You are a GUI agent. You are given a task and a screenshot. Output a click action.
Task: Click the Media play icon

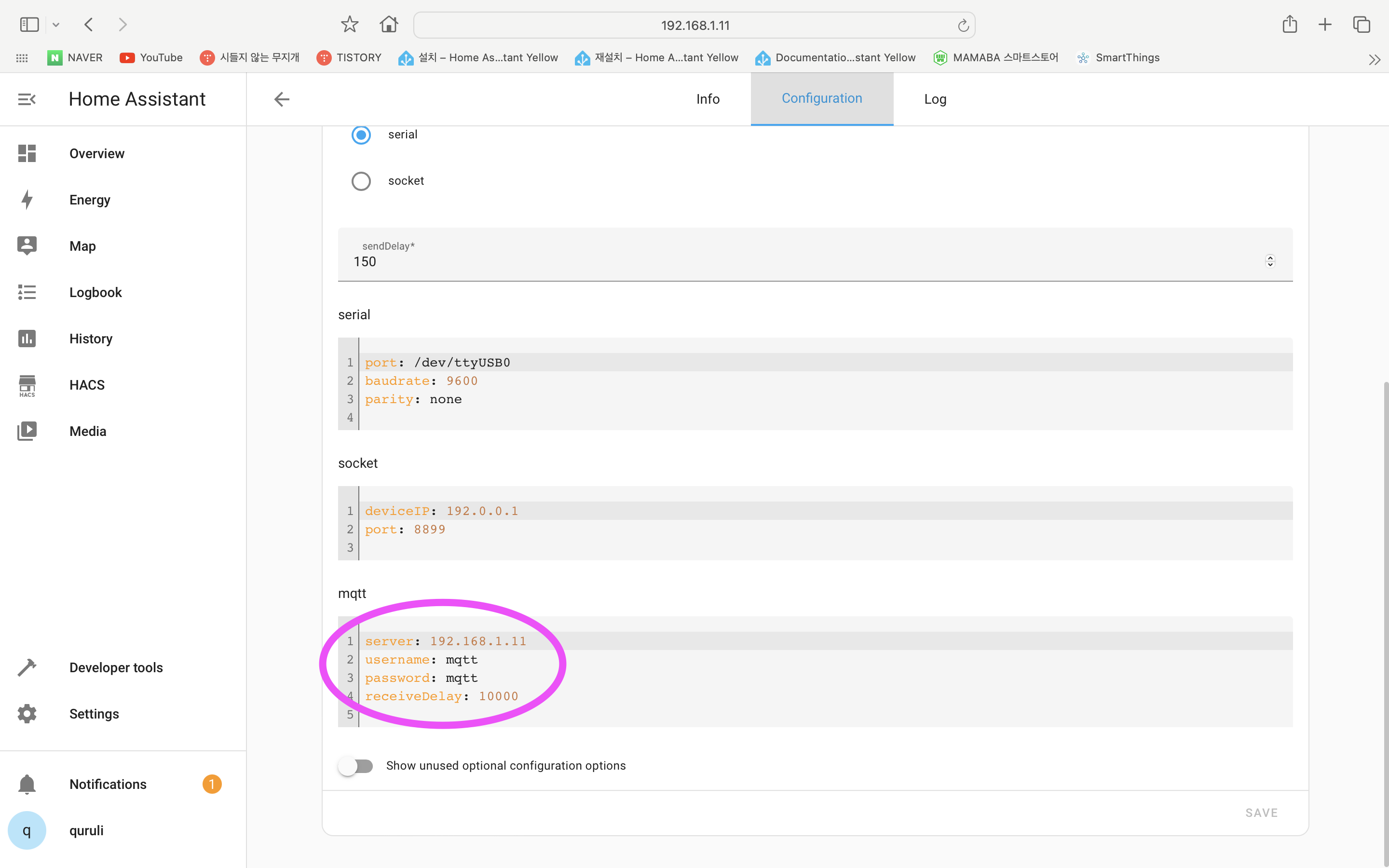(27, 431)
